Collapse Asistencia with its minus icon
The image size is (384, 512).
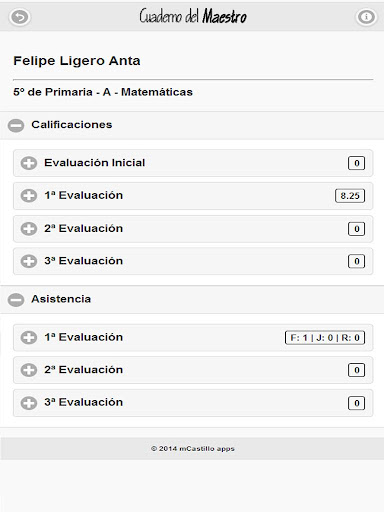tap(16, 300)
